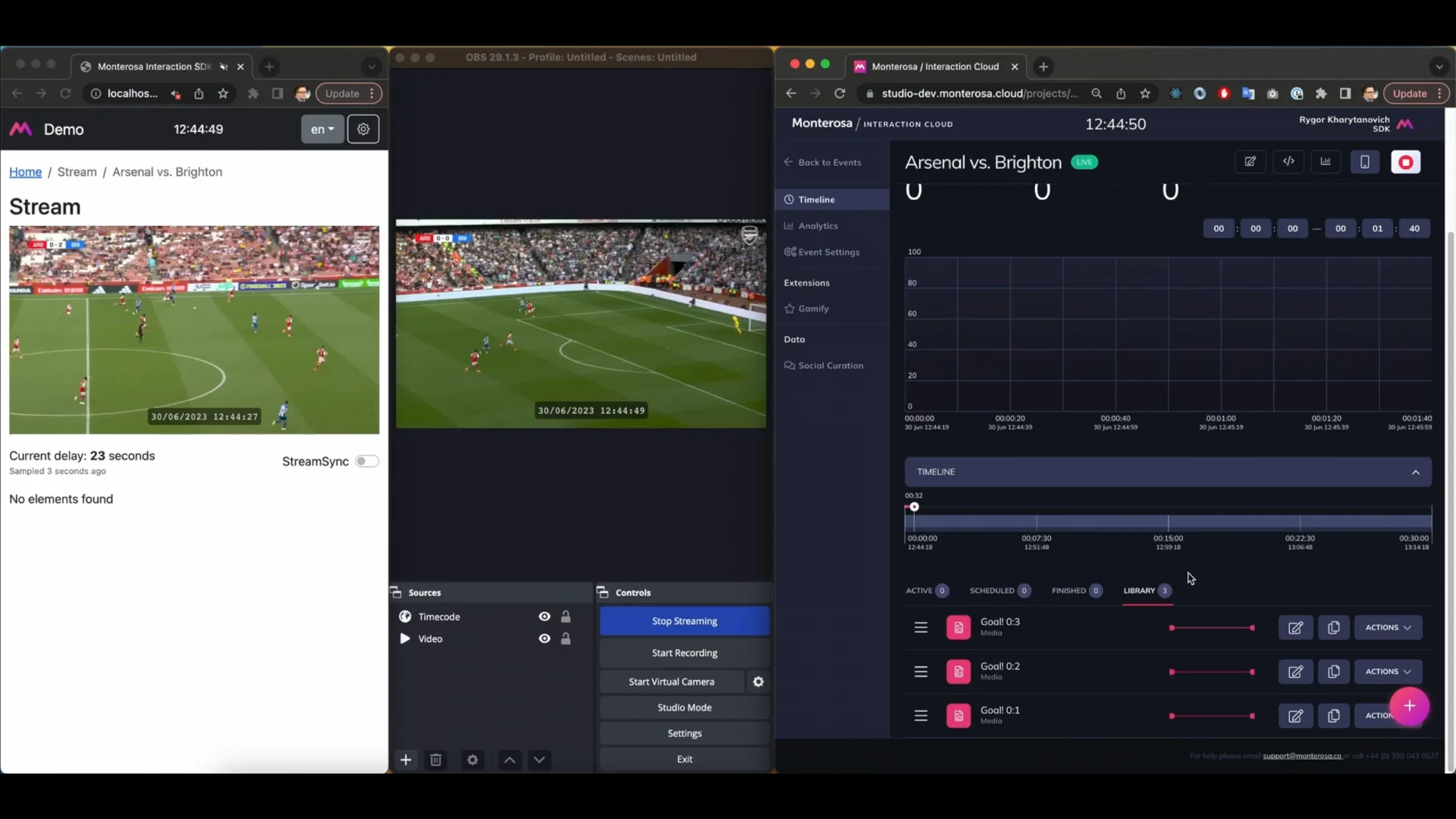The width and height of the screenshot is (1456, 819).
Task: Hide the Video source in OBS
Action: click(x=544, y=639)
